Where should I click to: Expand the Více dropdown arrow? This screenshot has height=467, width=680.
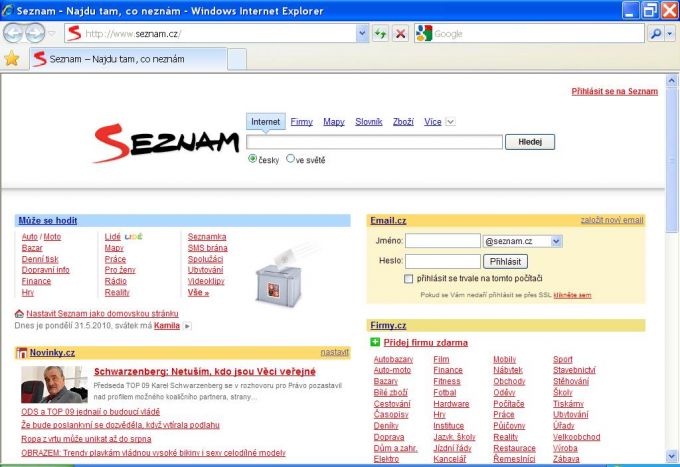pos(450,122)
